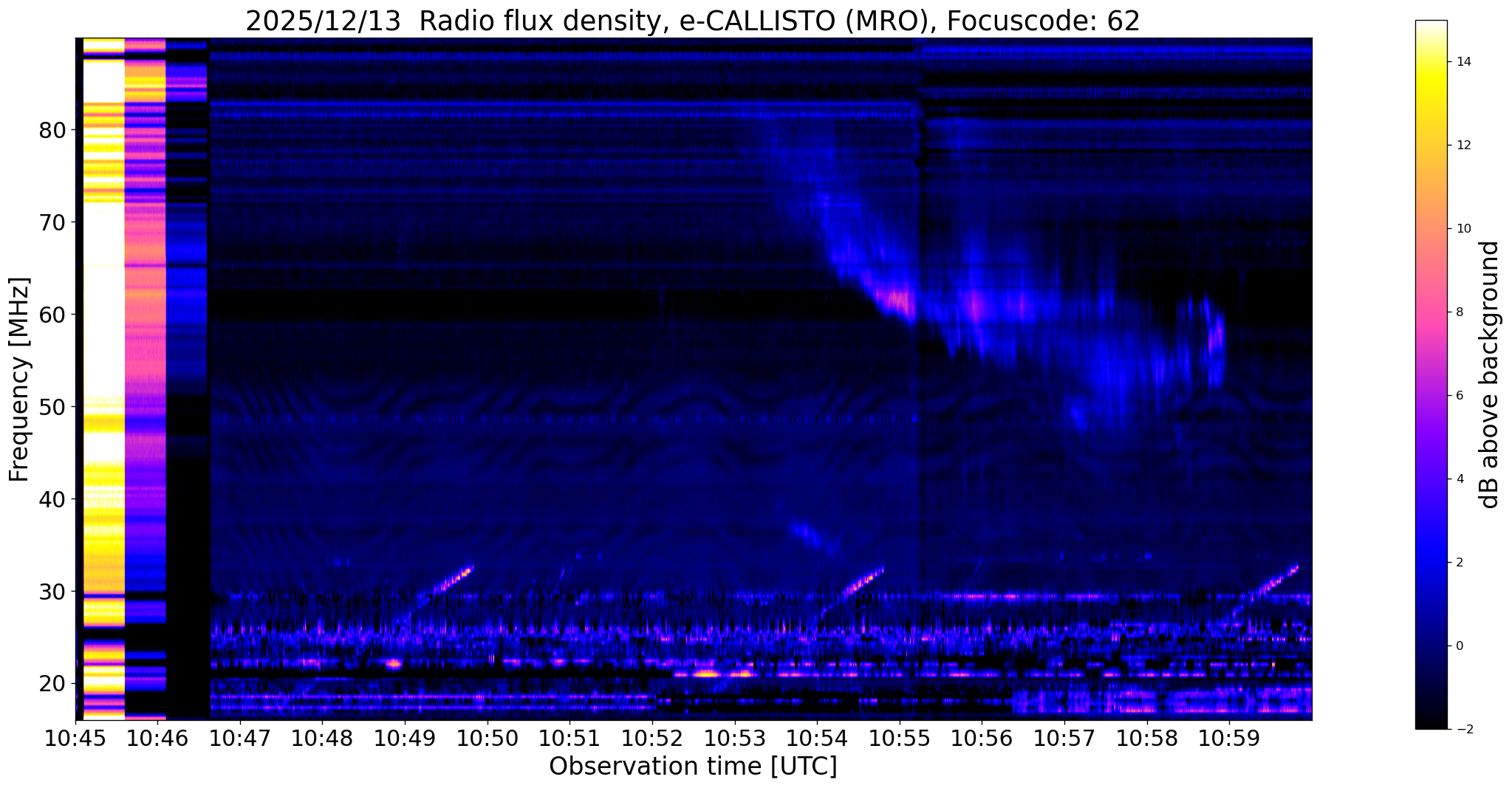Click the 10:51 time tick label
Image resolution: width=1512 pixels, height=788 pixels.
pos(569,739)
